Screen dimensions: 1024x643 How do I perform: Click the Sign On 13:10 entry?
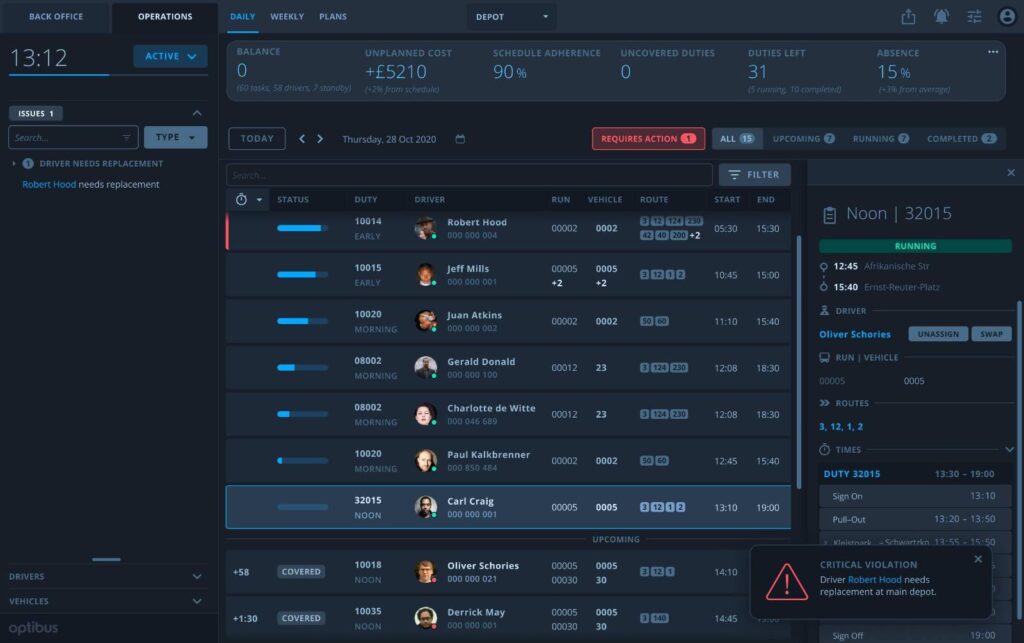(x=915, y=496)
